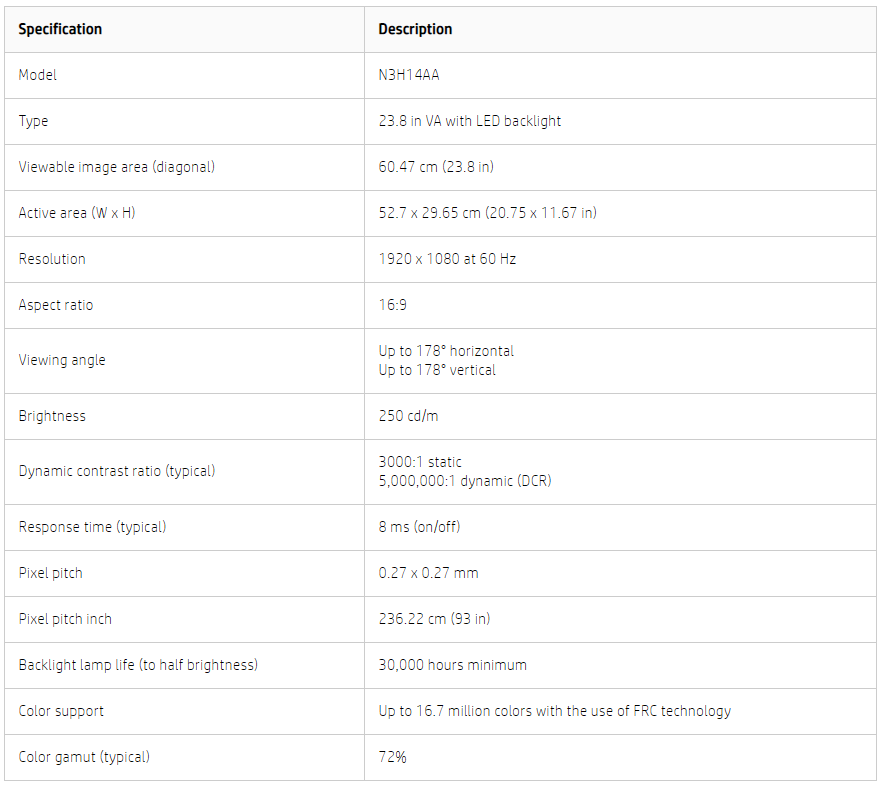Click the '30,000 hours minimum' value
The height and width of the screenshot is (789, 884).
coord(452,665)
